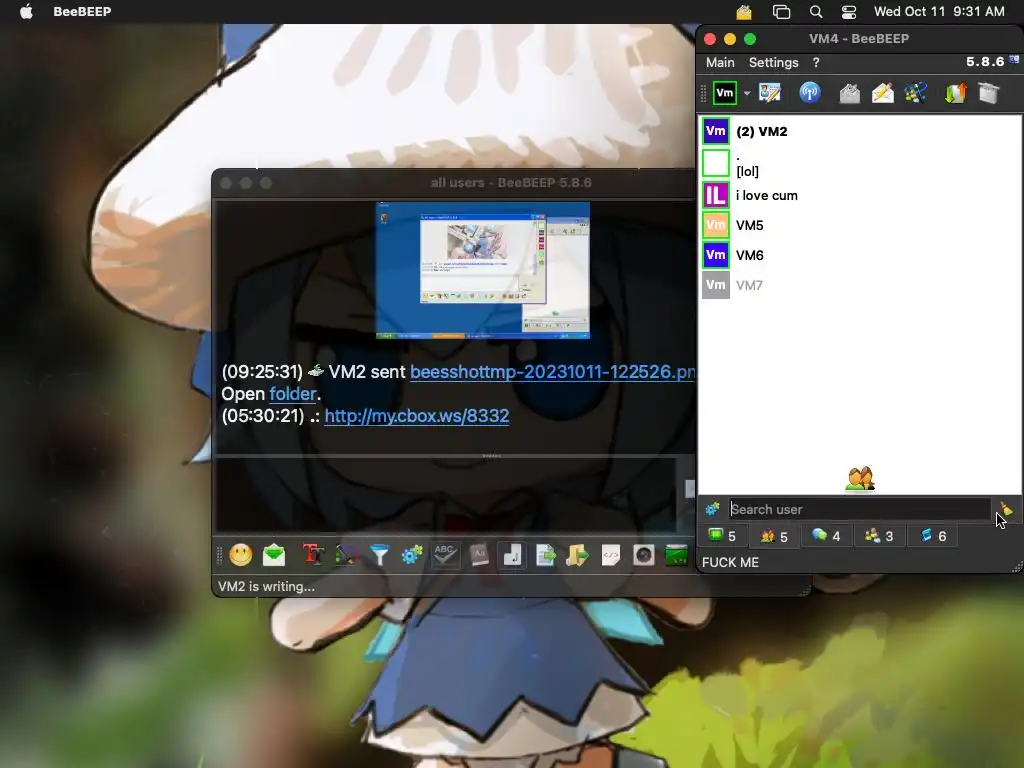Image resolution: width=1024 pixels, height=768 pixels.
Task: Click the send folder icon with green arrow
Action: 577,555
